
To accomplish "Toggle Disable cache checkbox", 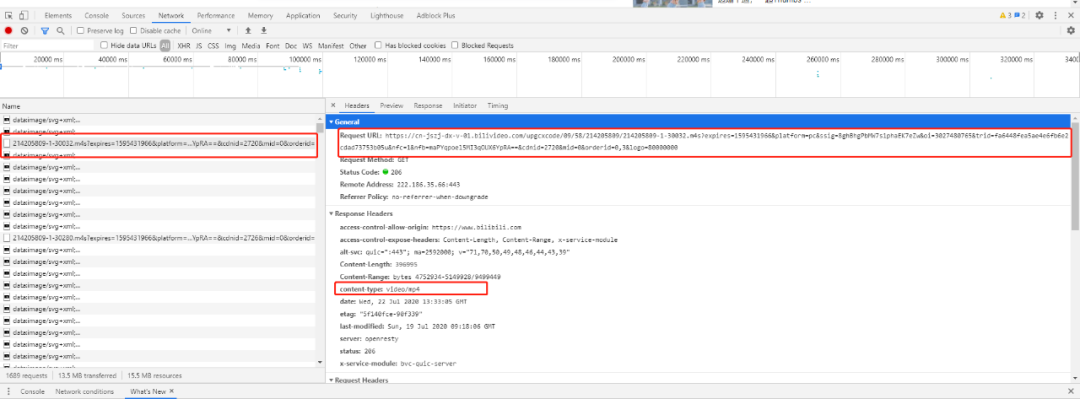I will 134,30.
